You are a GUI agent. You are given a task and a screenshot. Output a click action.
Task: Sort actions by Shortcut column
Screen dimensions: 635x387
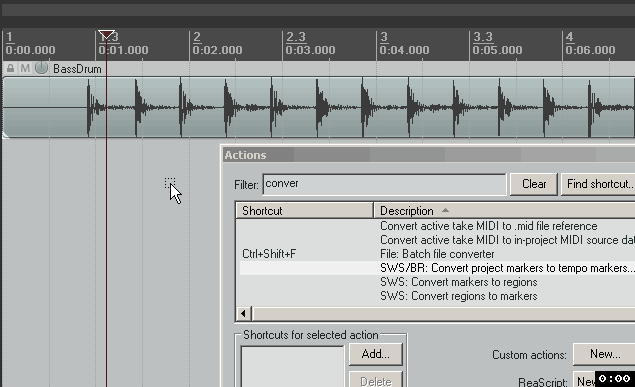pyautogui.click(x=304, y=211)
